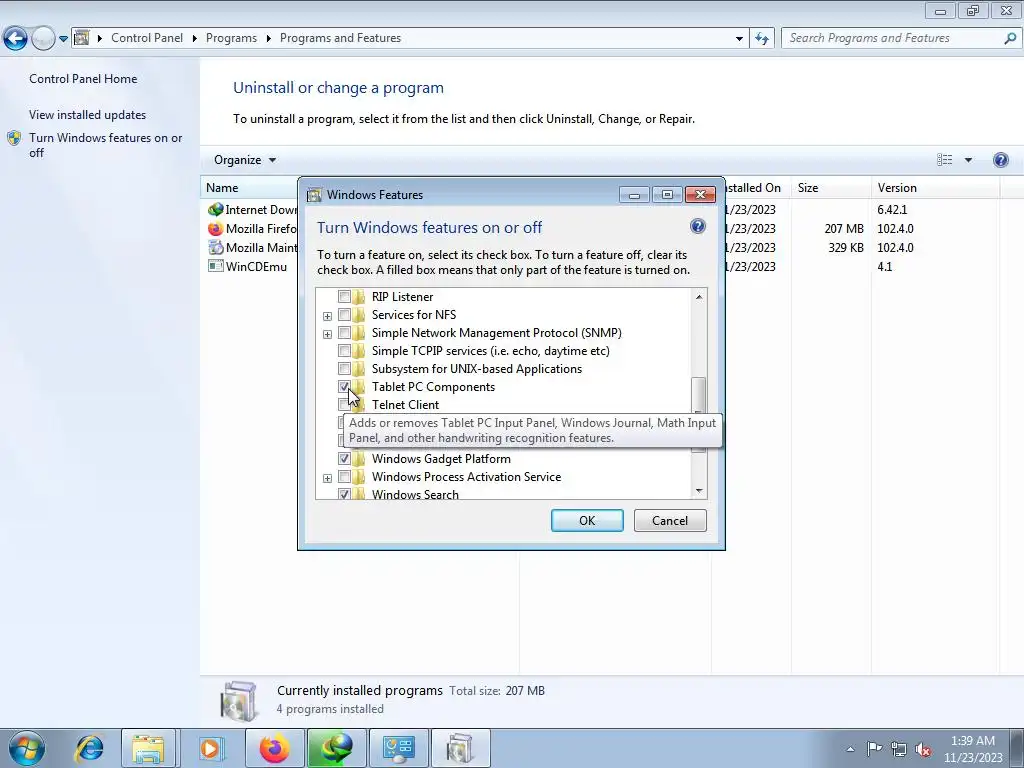This screenshot has height=768, width=1024.
Task: Select Programs in the breadcrumb path
Action: 231,38
